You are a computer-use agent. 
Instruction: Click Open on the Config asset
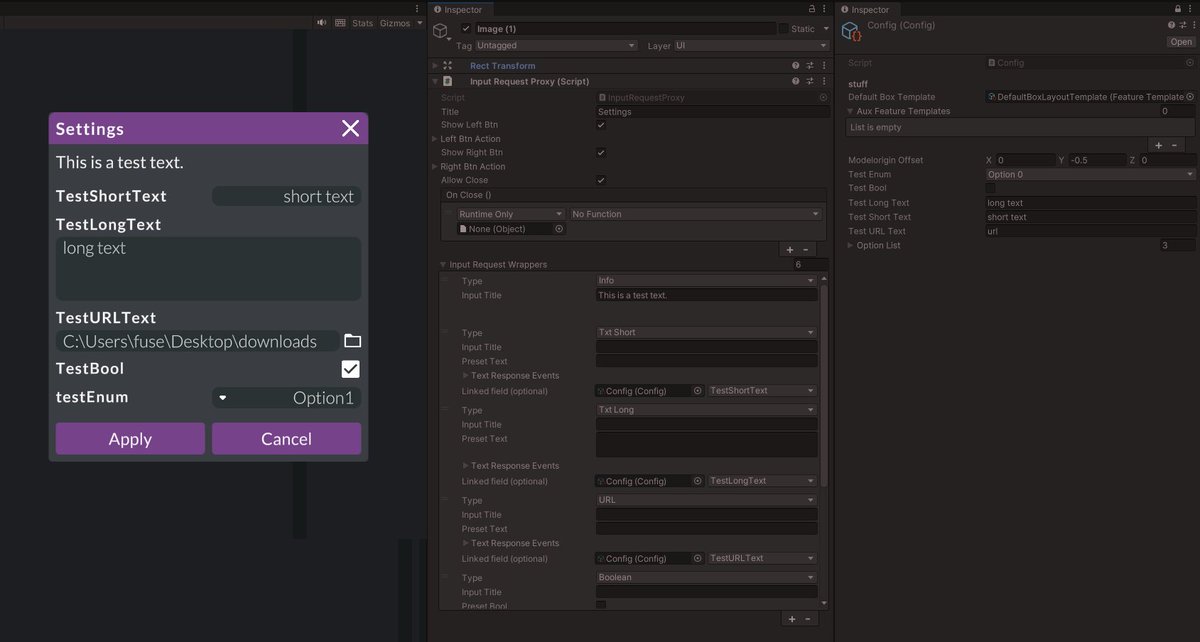[1181, 41]
